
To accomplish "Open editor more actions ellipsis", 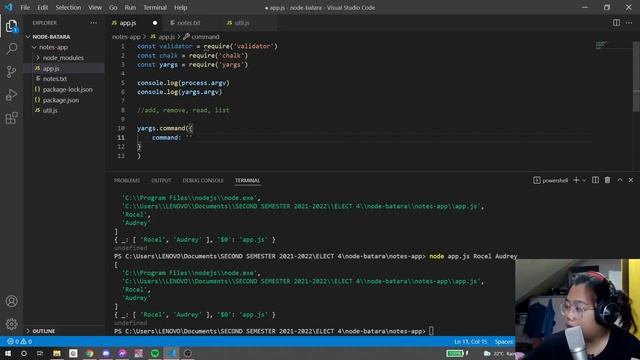I will point(629,23).
